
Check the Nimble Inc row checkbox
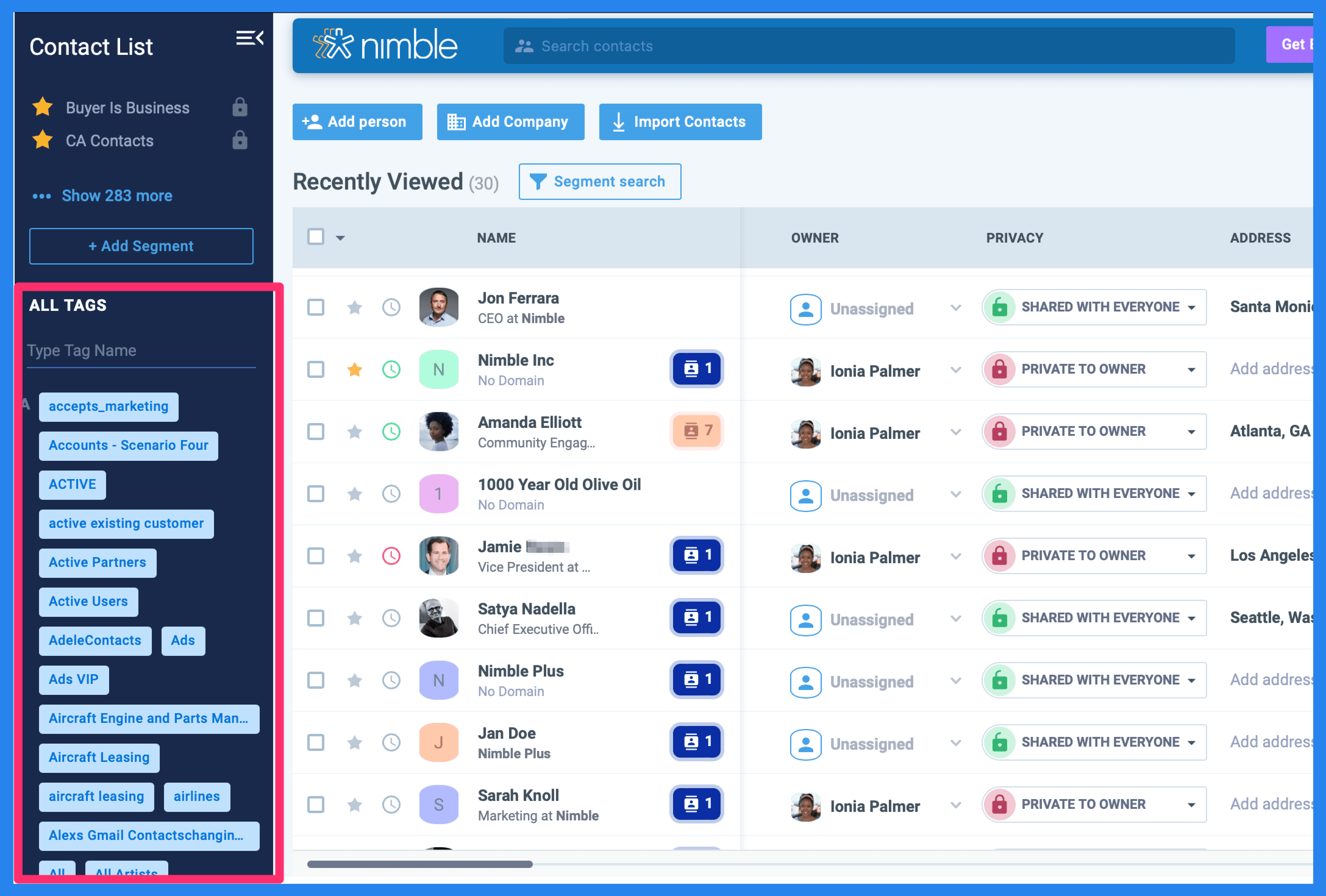click(315, 370)
